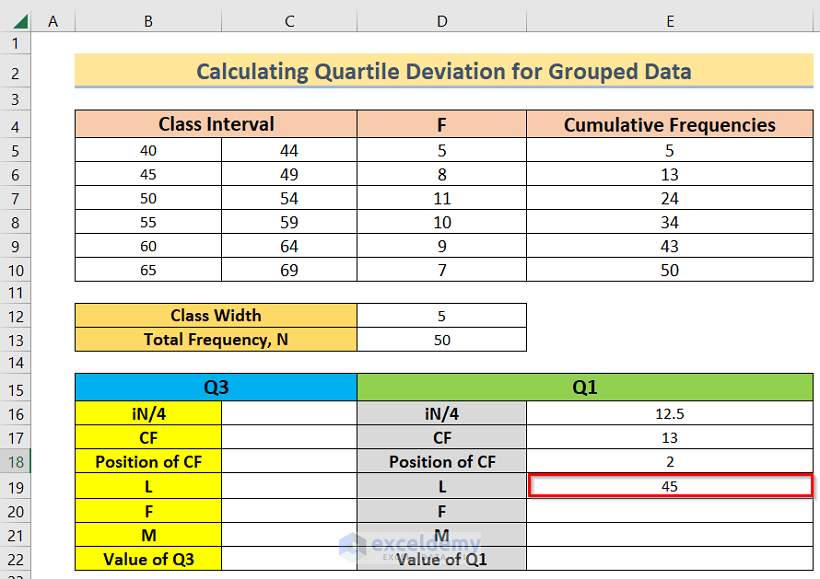Select the green 'Q1' header cell
The width and height of the screenshot is (820, 579).
pyautogui.click(x=585, y=387)
